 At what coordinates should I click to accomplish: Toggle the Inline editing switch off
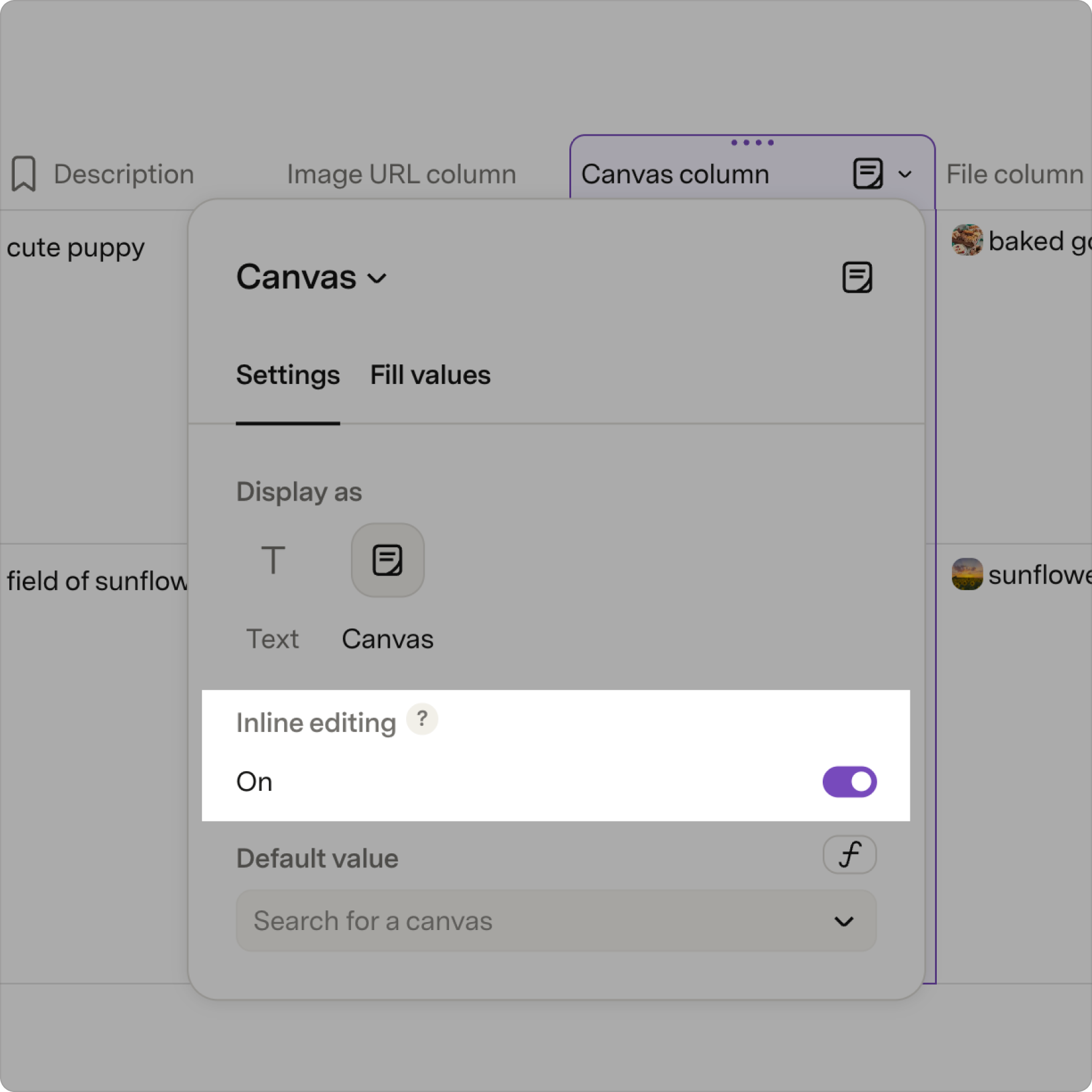pos(850,782)
